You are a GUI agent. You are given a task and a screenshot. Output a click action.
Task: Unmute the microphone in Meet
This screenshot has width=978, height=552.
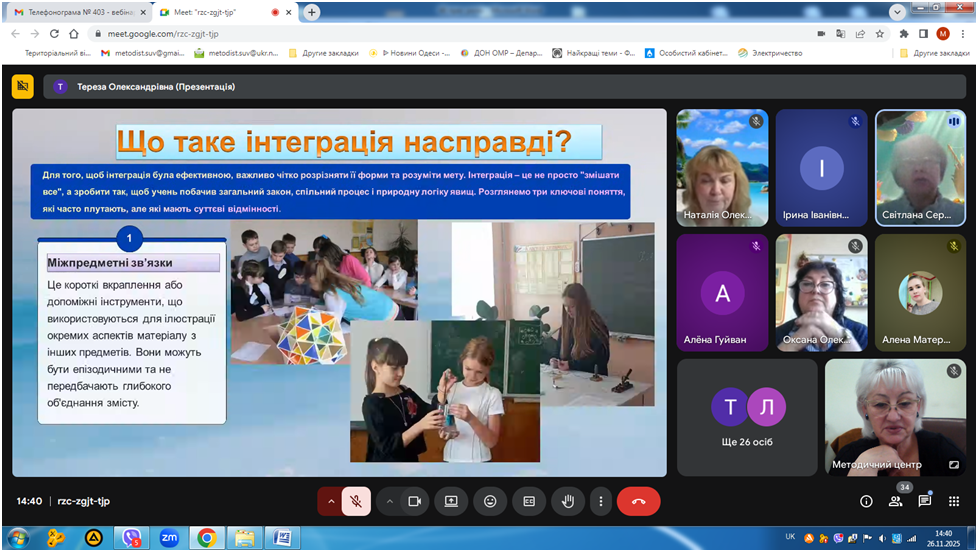(356, 501)
